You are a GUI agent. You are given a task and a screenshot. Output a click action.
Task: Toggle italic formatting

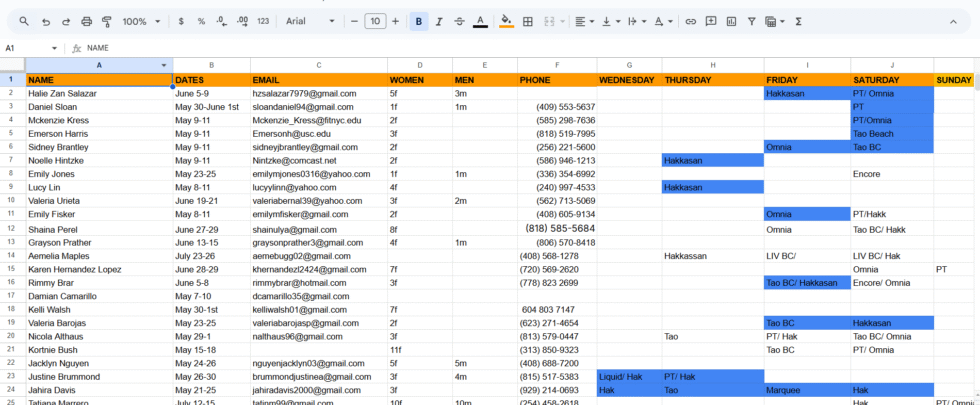pos(439,21)
